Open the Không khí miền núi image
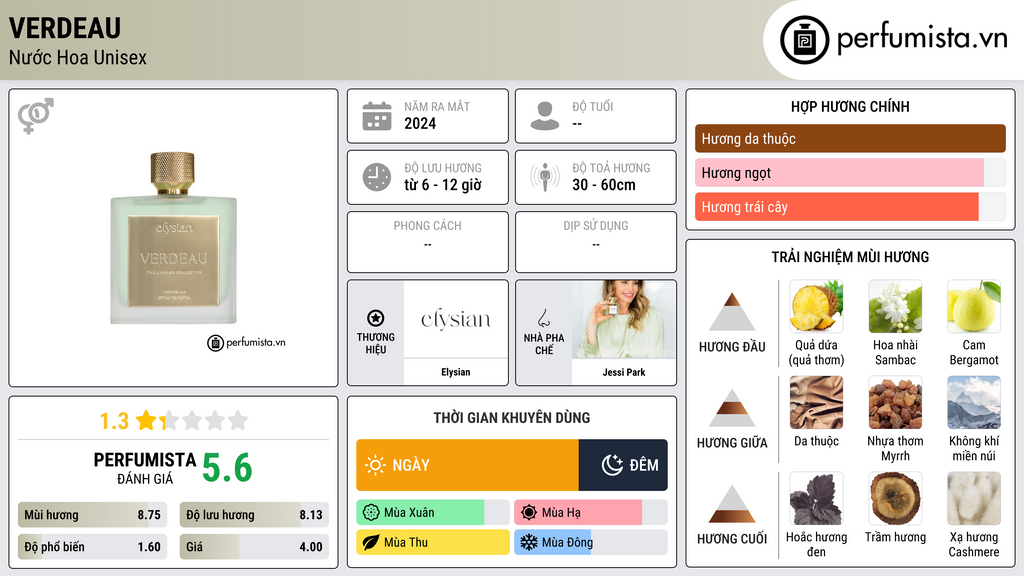The height and width of the screenshot is (576, 1024). [974, 402]
